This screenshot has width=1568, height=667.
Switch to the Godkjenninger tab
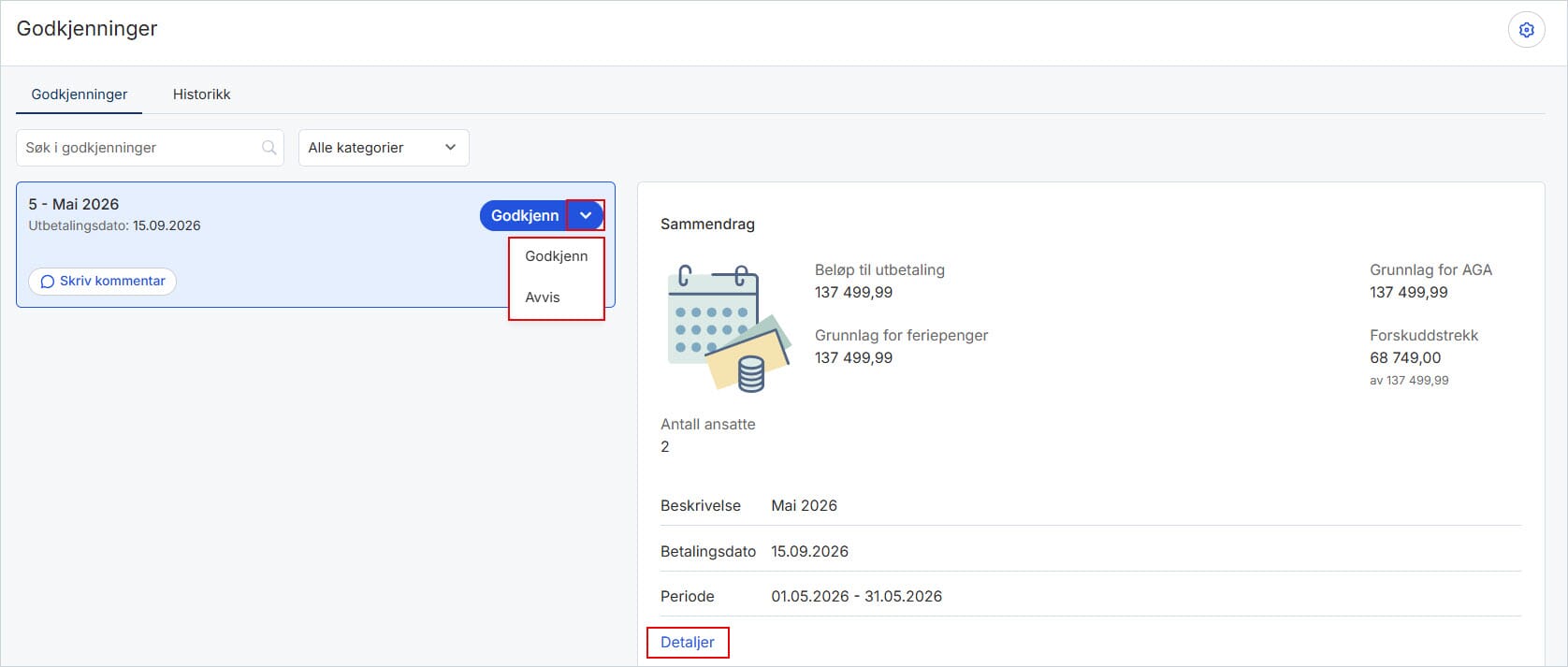[80, 94]
